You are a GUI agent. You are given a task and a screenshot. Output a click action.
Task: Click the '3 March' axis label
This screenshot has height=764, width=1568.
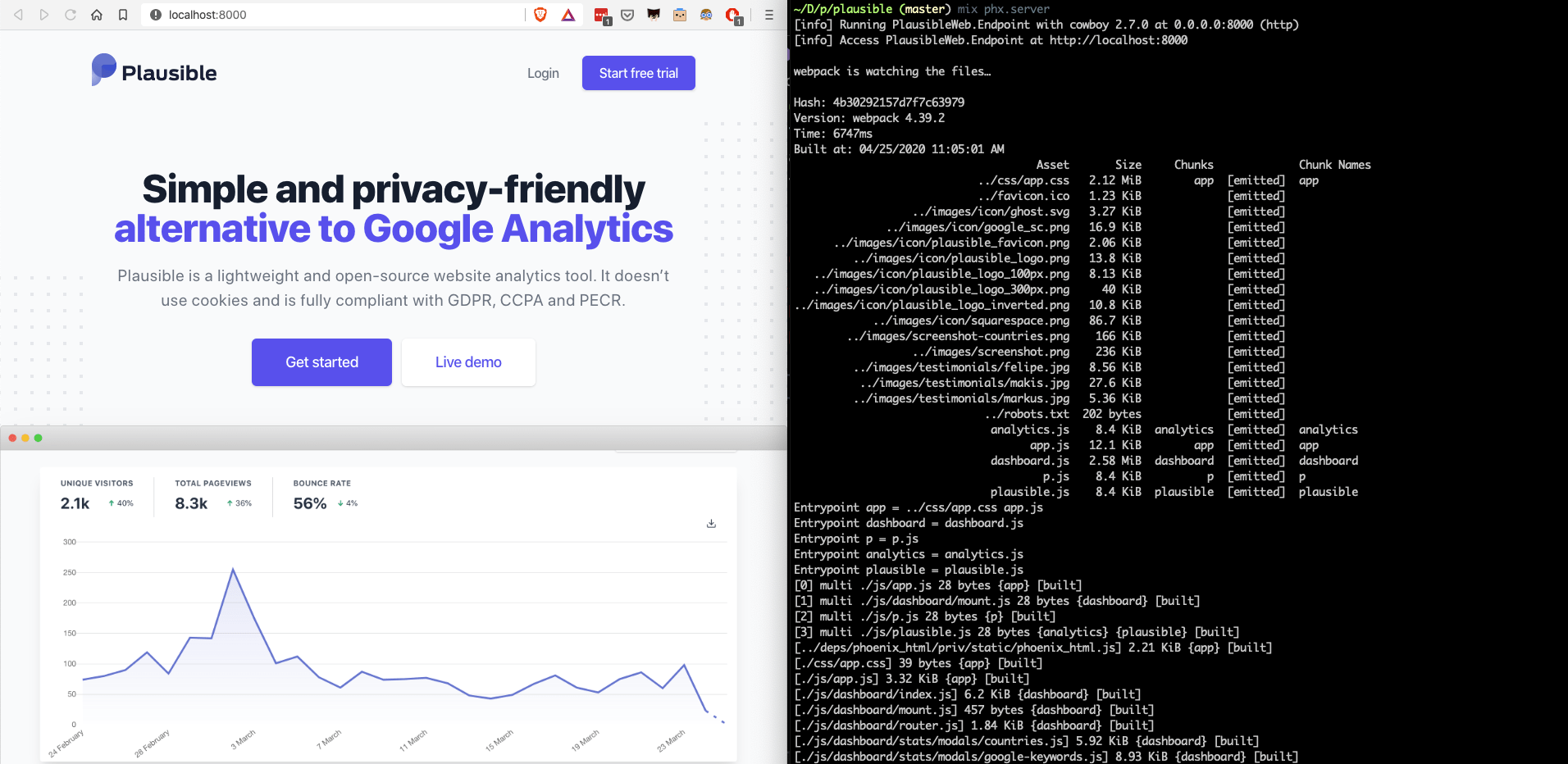[x=243, y=739]
